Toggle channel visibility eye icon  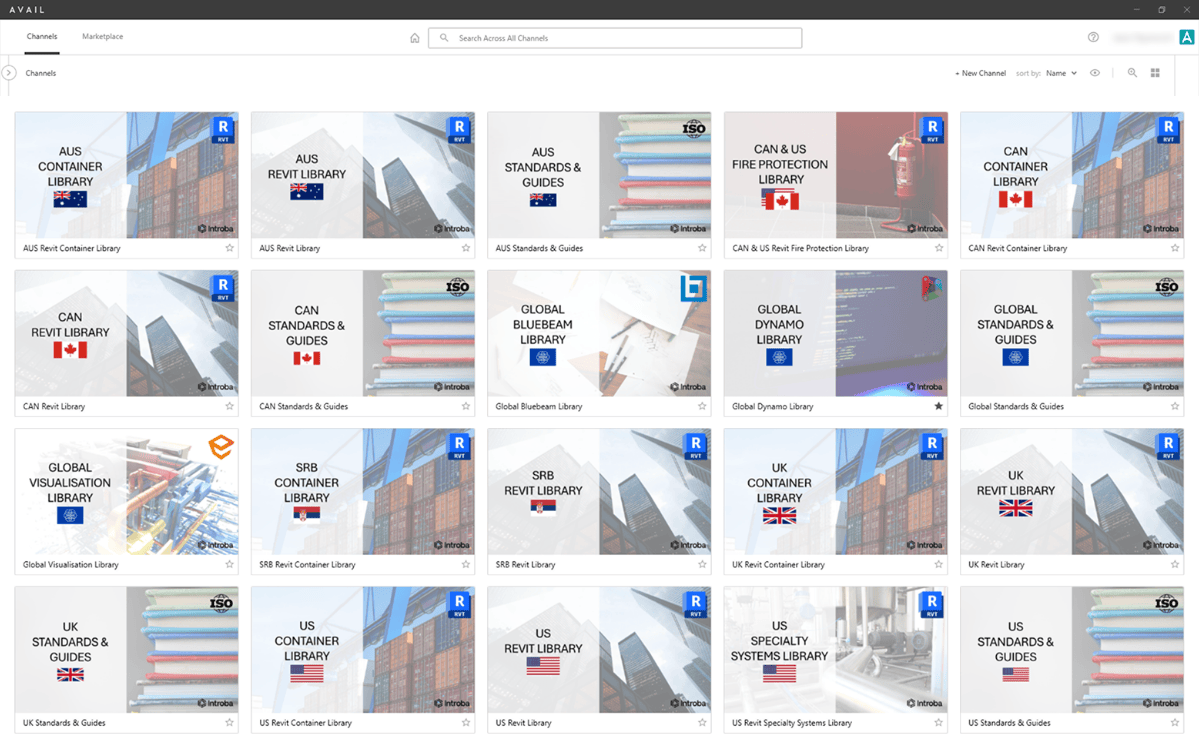pos(1095,73)
